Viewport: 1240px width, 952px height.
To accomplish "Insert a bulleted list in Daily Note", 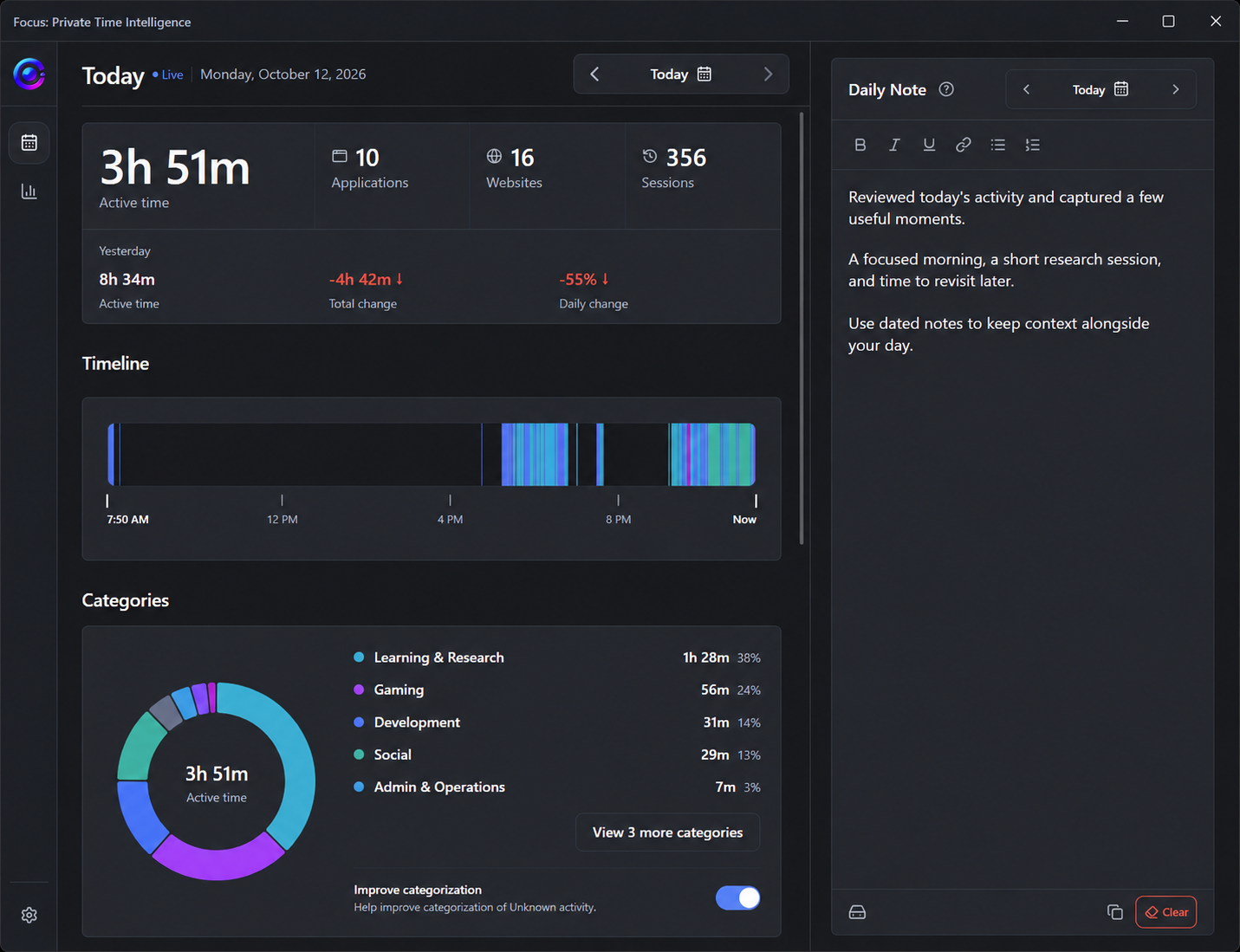I will (x=998, y=145).
